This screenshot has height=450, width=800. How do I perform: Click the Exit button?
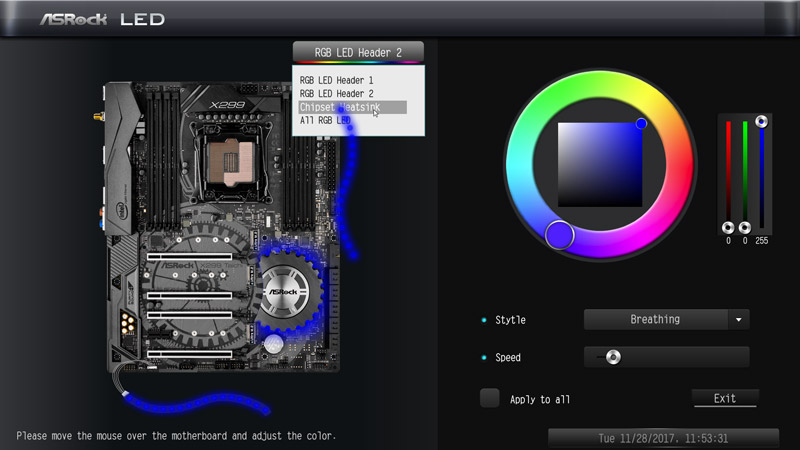point(724,398)
